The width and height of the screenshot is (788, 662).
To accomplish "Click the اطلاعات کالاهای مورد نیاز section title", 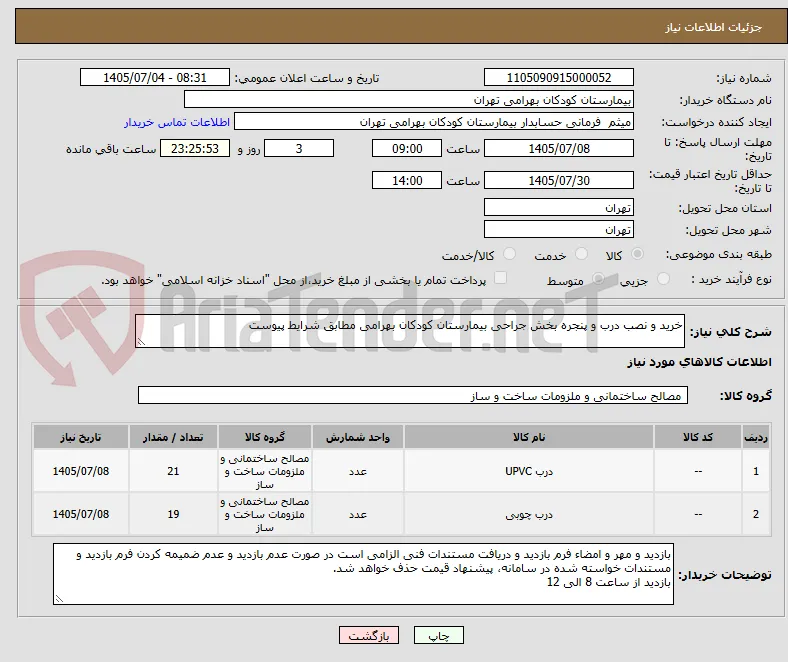I will (699, 362).
